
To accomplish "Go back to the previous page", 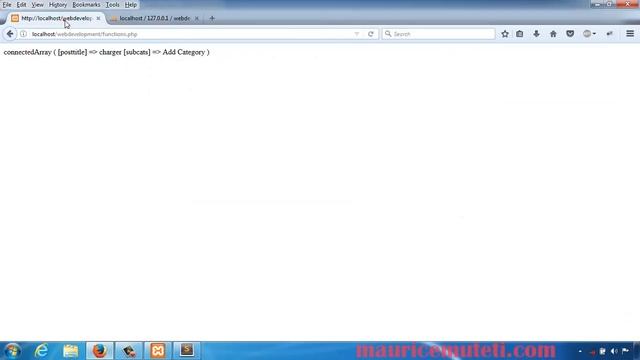I will coord(10,34).
